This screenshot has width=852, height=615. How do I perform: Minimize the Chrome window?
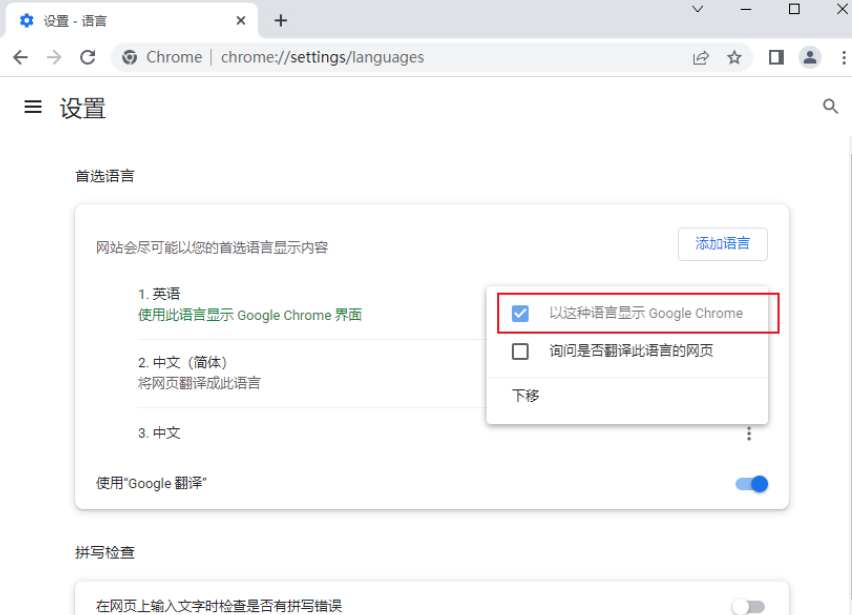pos(746,9)
